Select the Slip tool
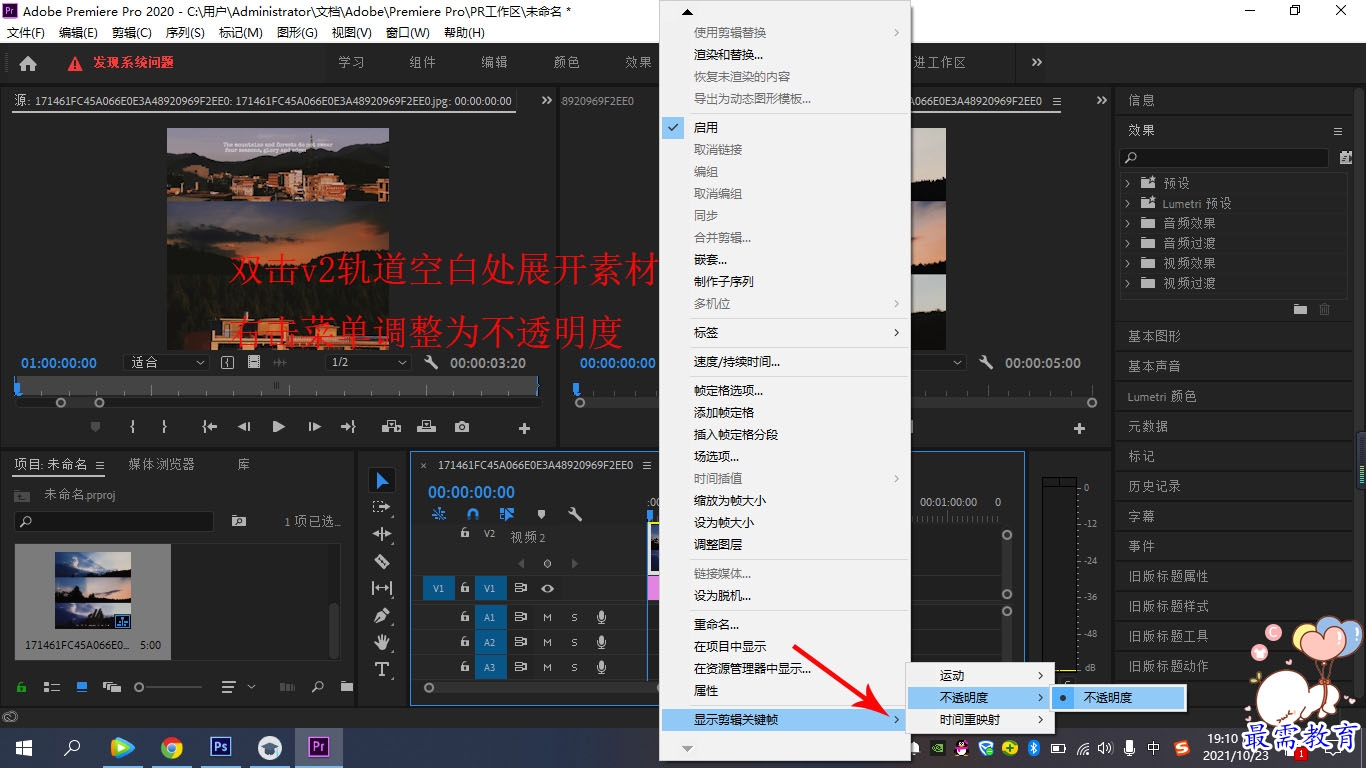The image size is (1366, 768). (x=382, y=588)
